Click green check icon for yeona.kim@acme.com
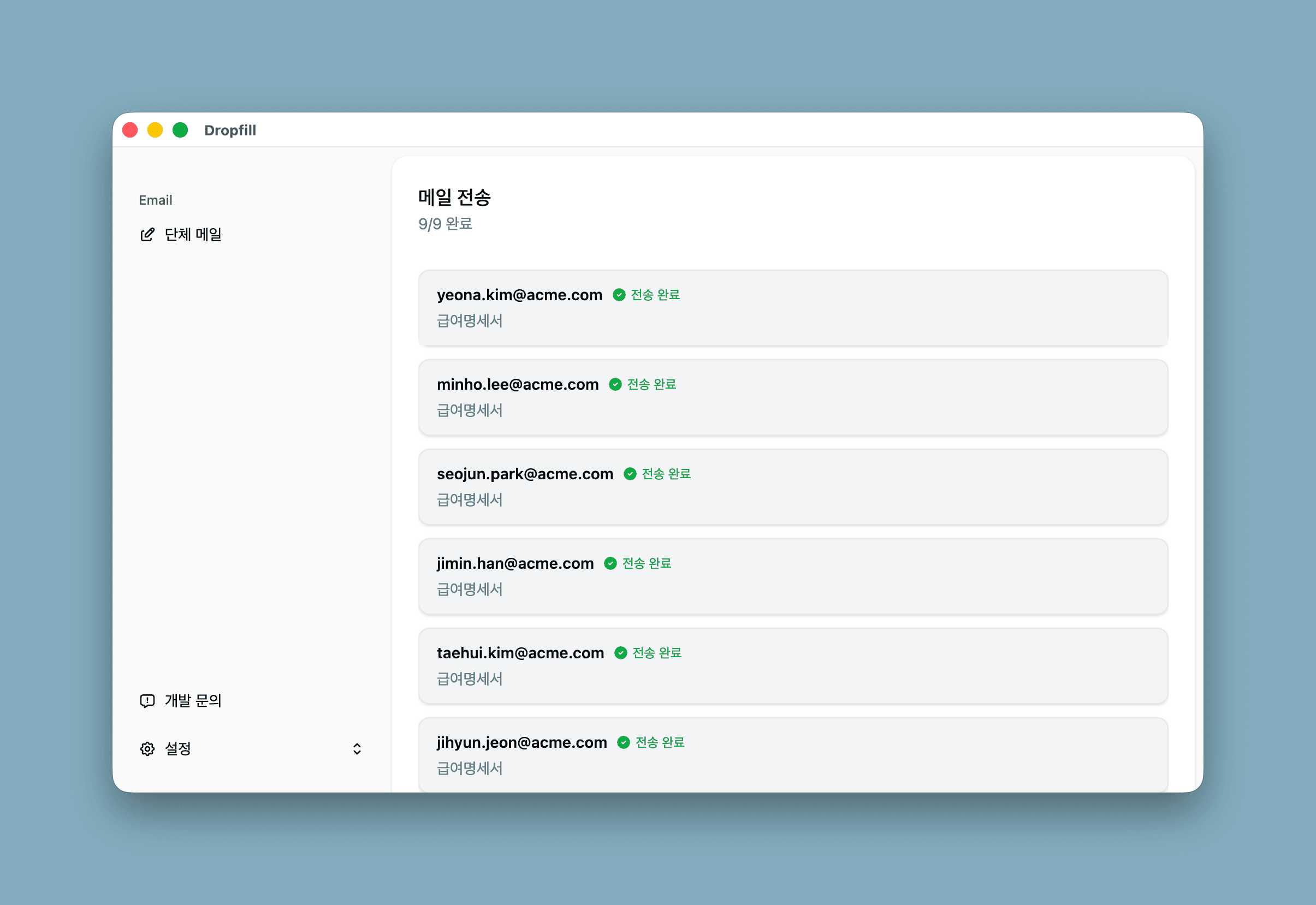Viewport: 1316px width, 905px height. pyautogui.click(x=619, y=295)
